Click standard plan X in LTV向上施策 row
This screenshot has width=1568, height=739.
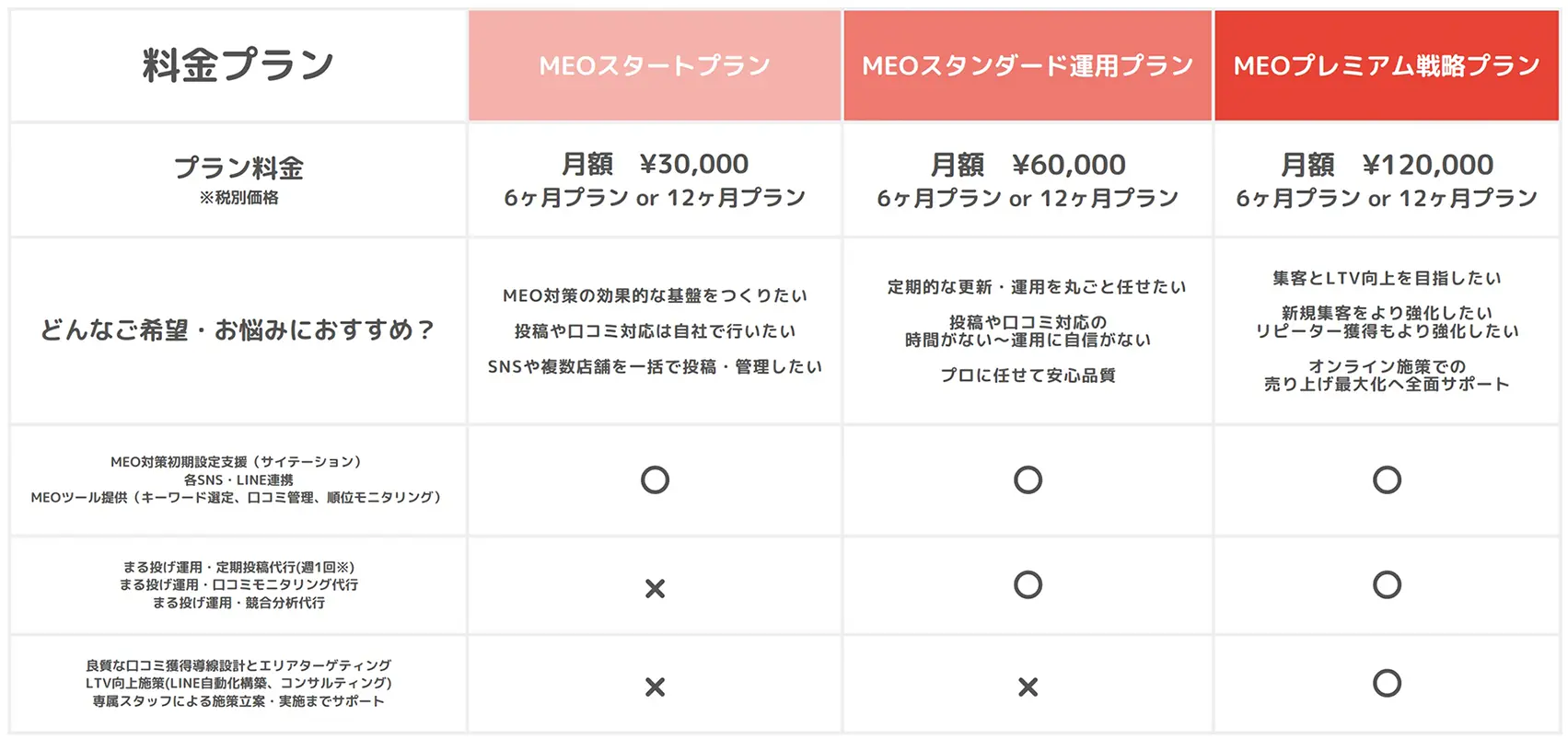click(1028, 687)
